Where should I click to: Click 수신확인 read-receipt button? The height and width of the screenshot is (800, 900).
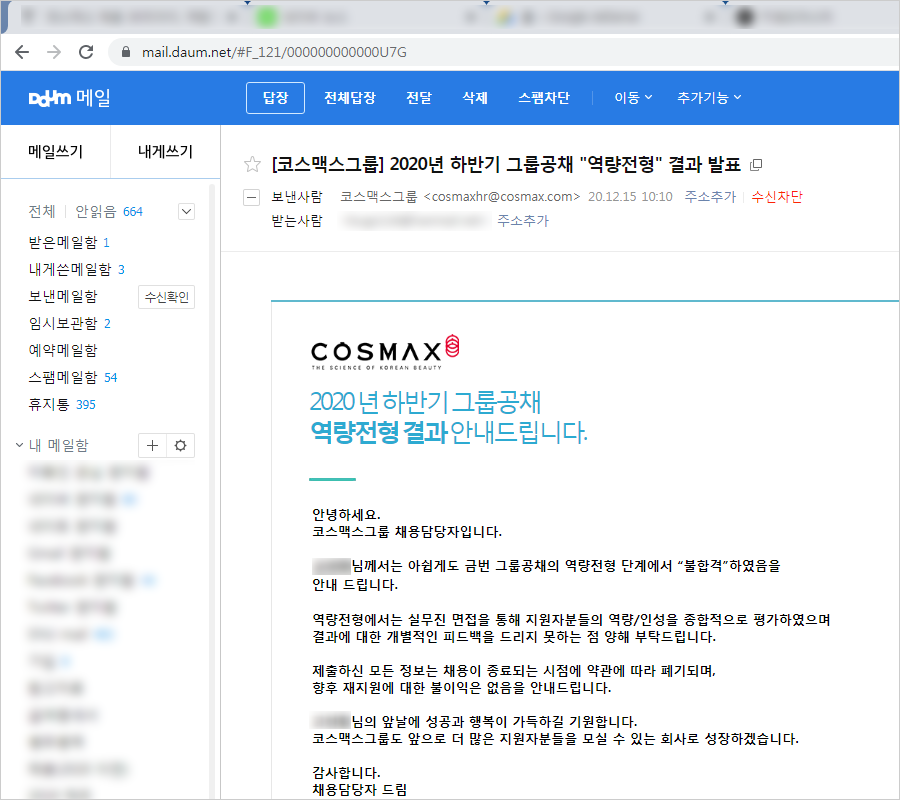pyautogui.click(x=166, y=297)
